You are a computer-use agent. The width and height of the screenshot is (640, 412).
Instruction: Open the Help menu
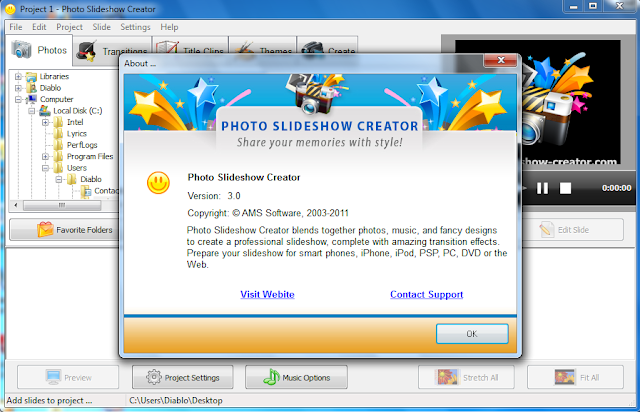tap(169, 27)
